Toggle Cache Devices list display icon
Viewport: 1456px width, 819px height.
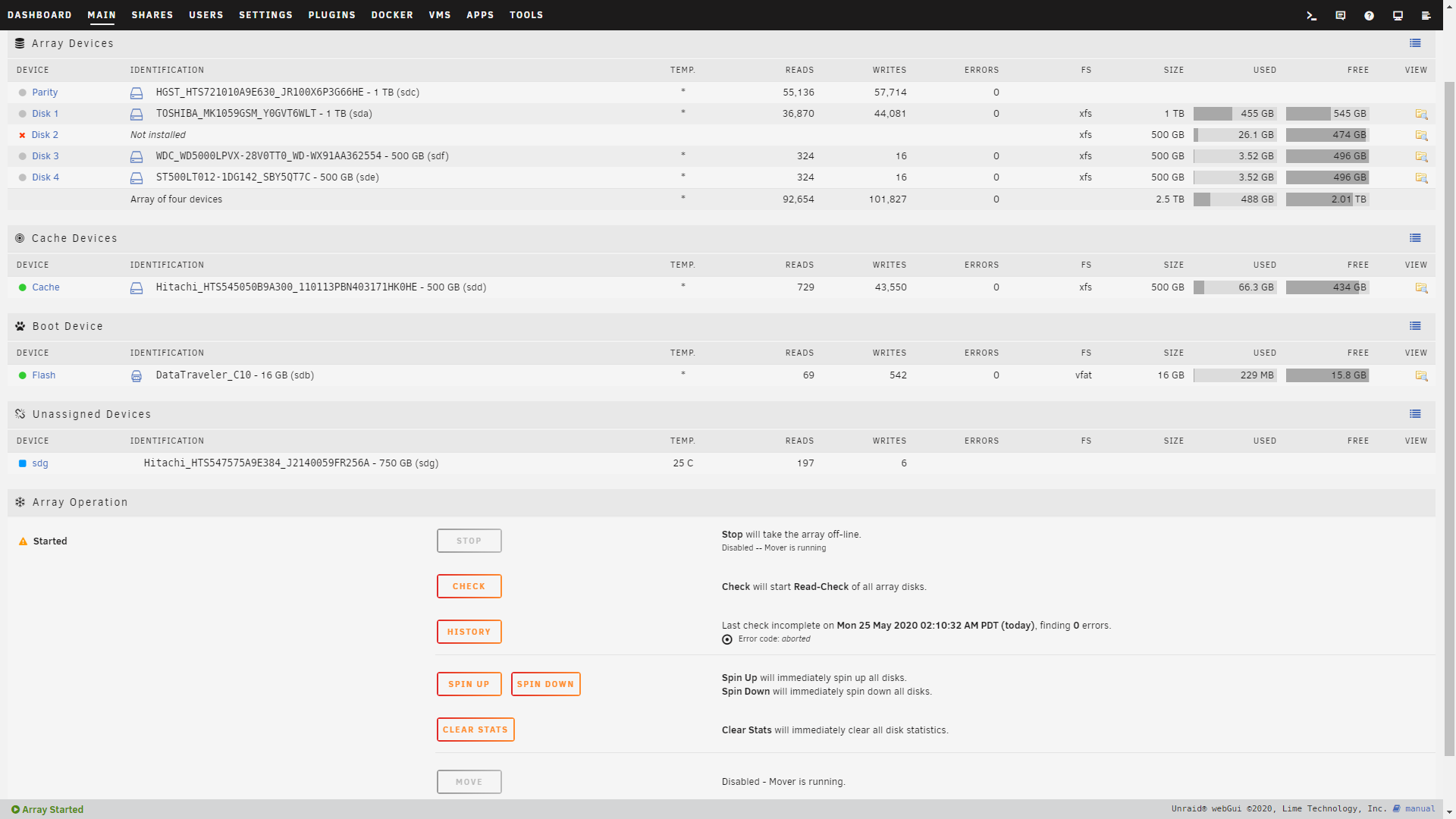pyautogui.click(x=1415, y=238)
